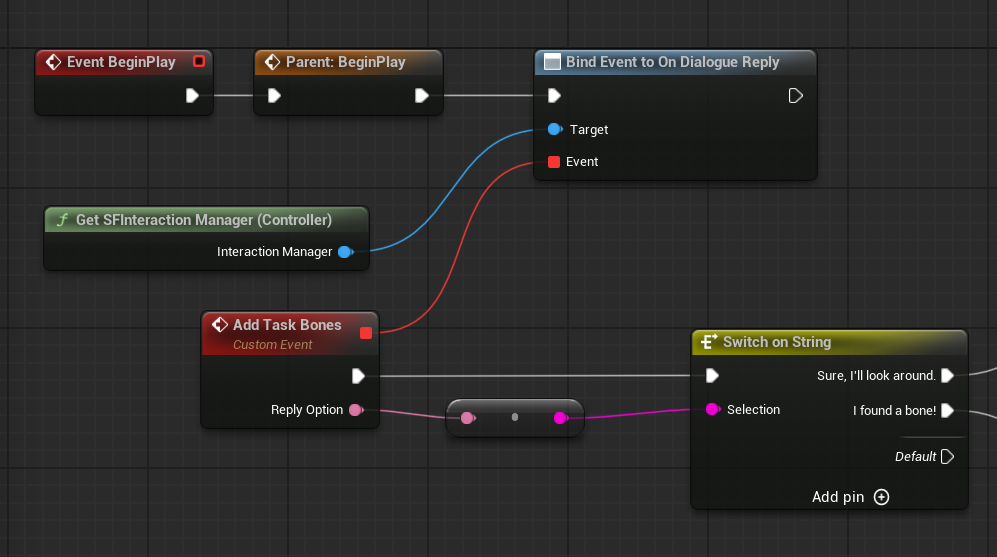Screen dimensions: 997x557
Task: Click the "I found a bone!" output pin
Action: pyautogui.click(x=947, y=410)
